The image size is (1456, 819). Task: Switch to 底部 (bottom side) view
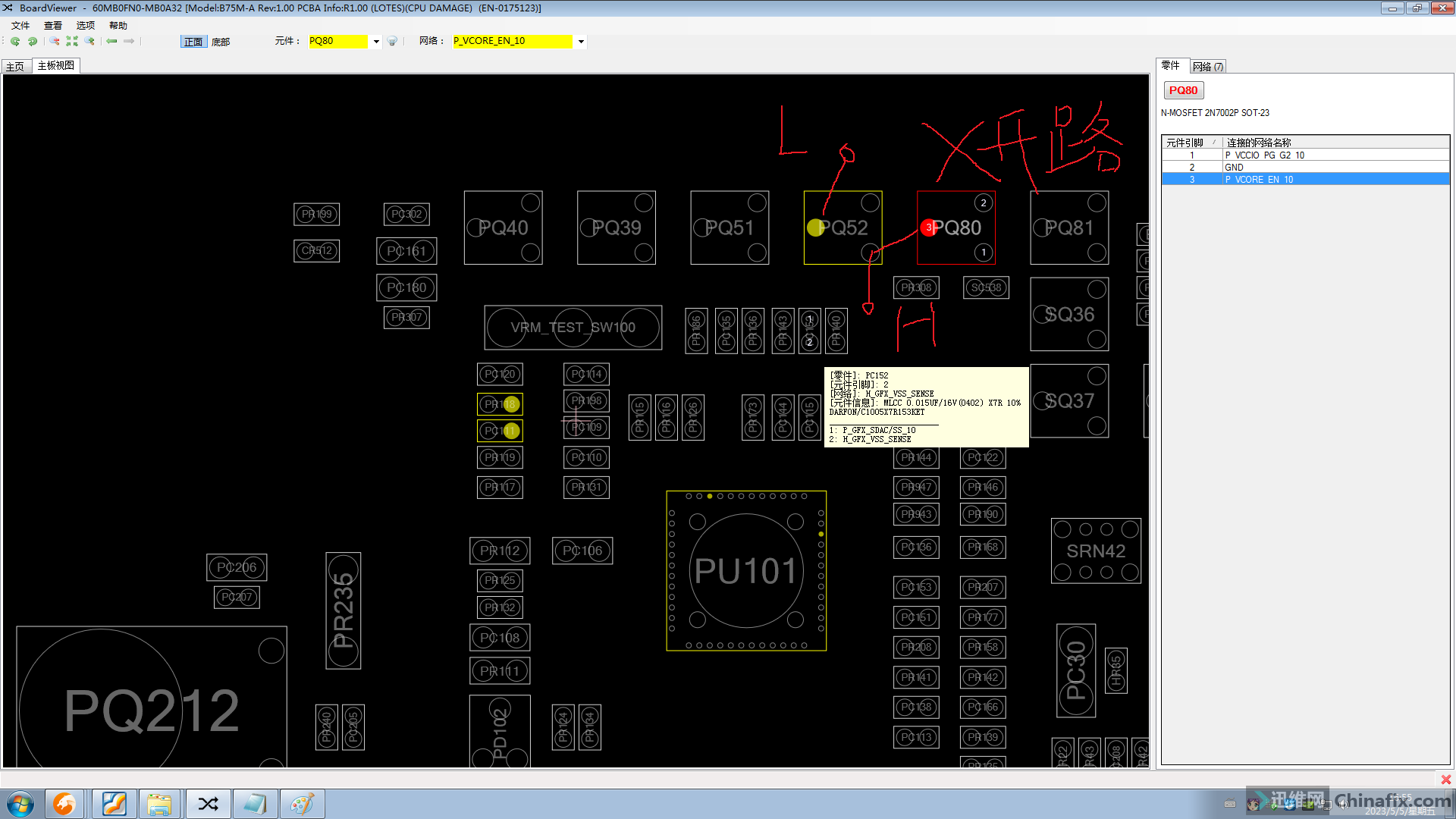[x=221, y=42]
